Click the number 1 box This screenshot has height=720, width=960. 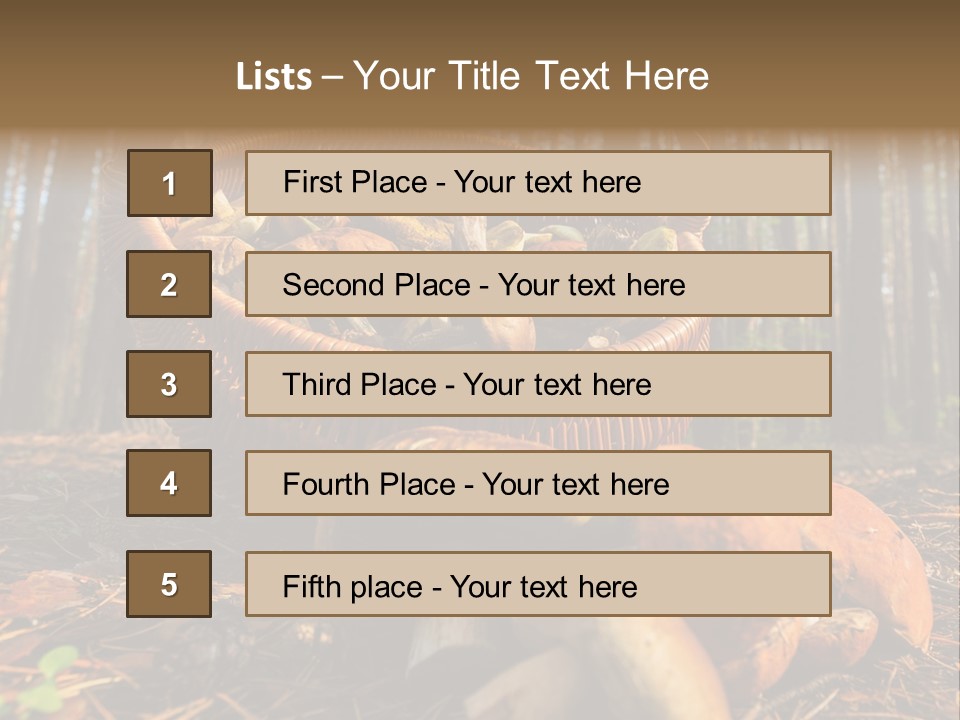[x=169, y=183]
